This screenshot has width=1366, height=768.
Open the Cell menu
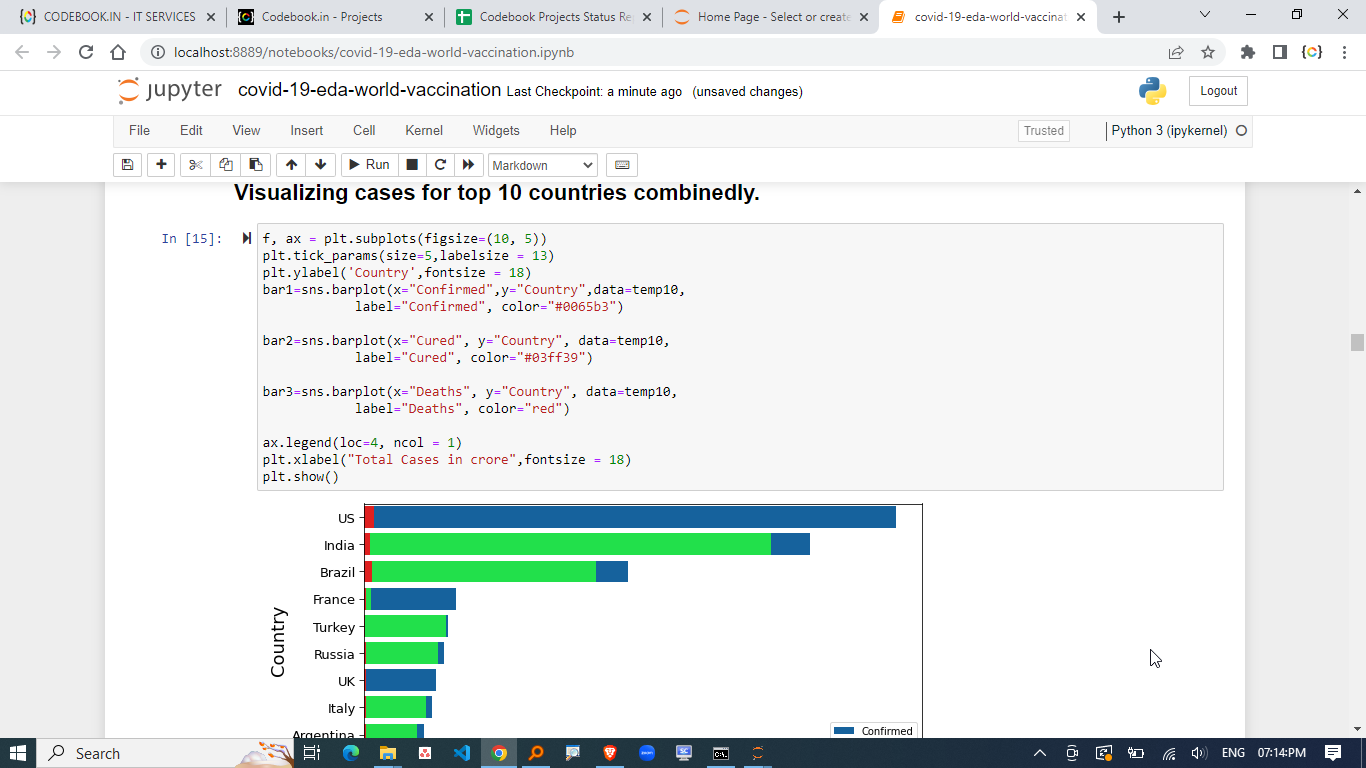tap(364, 131)
